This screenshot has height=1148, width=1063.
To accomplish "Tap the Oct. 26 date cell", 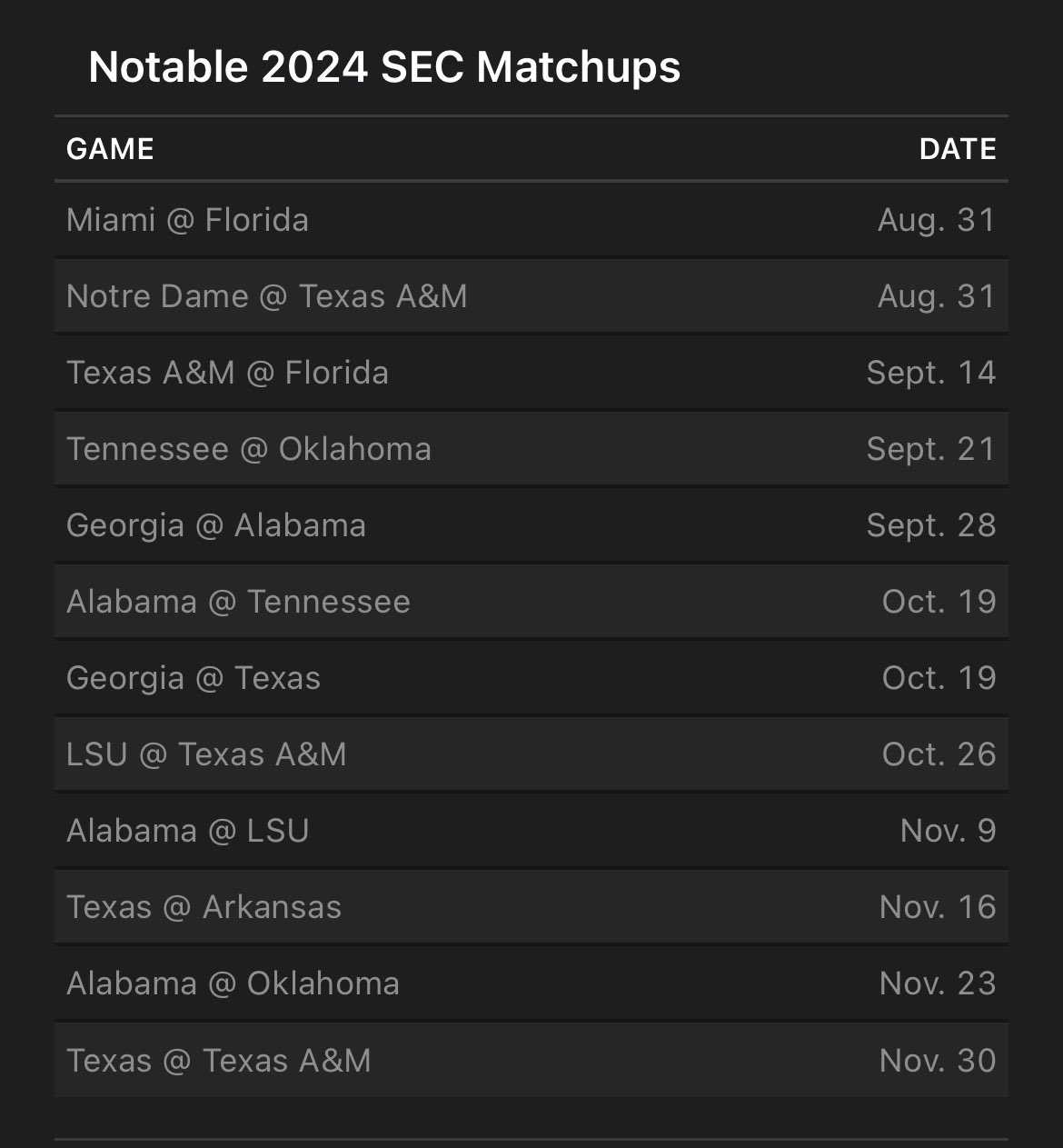I will [x=939, y=754].
